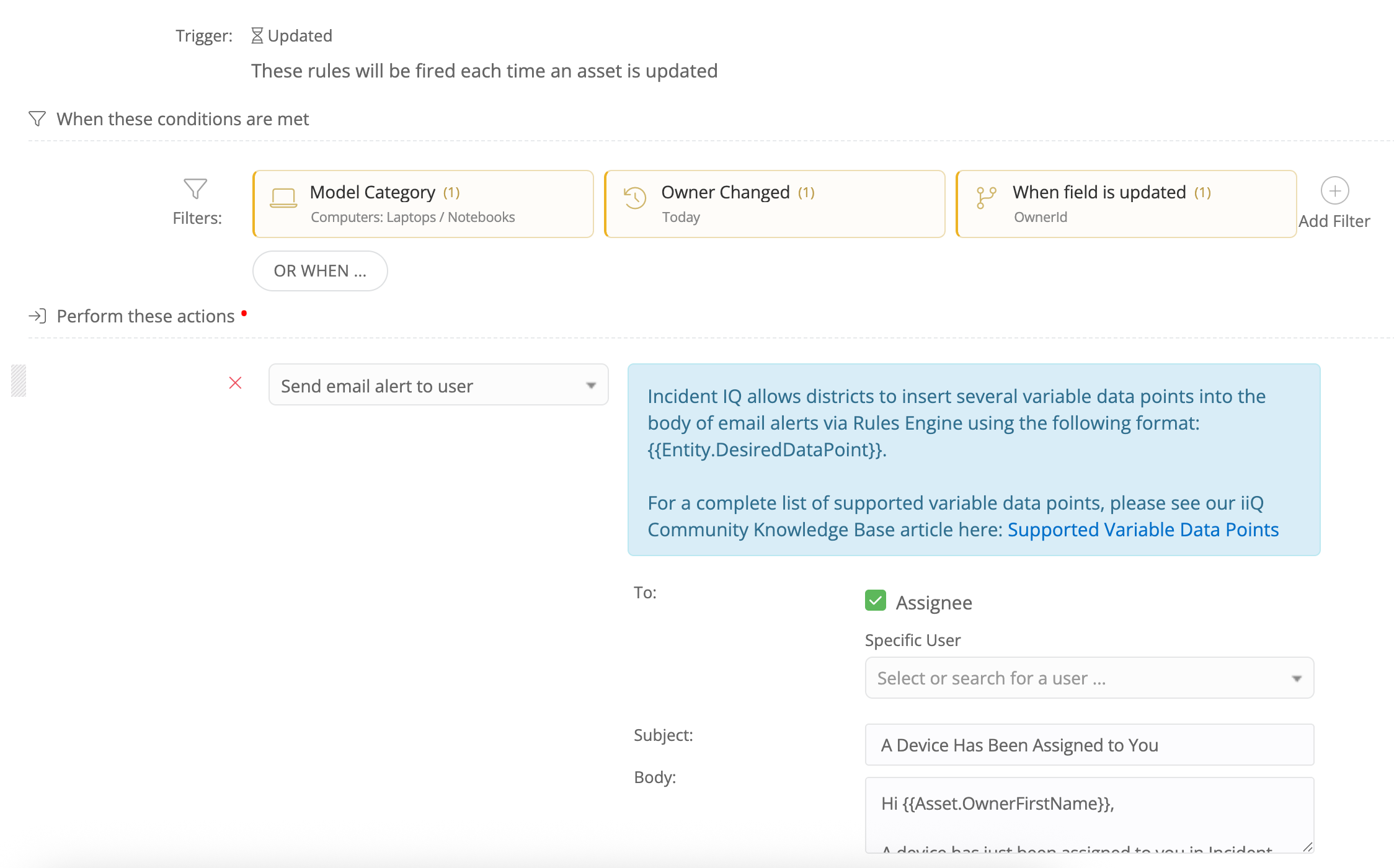Open the 'When field is updated' filter card
This screenshot has height=868, width=1394.
(x=1126, y=204)
